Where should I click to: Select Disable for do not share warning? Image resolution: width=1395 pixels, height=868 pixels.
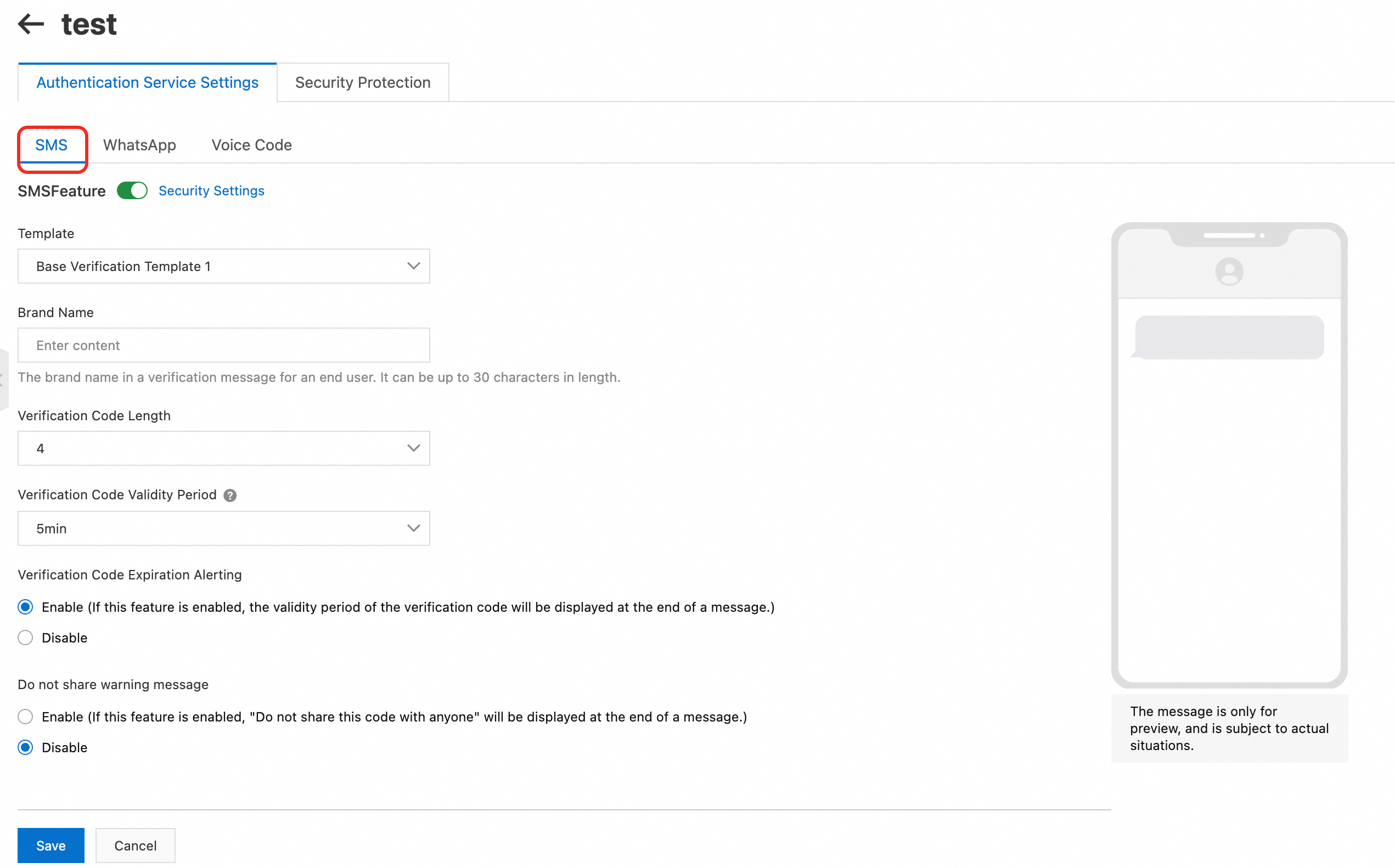[x=25, y=747]
